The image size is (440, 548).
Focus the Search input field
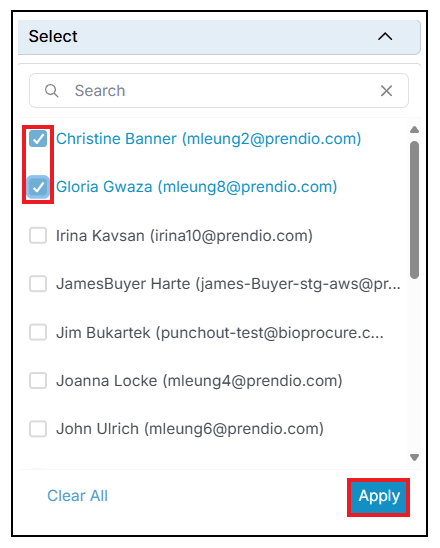point(219,91)
